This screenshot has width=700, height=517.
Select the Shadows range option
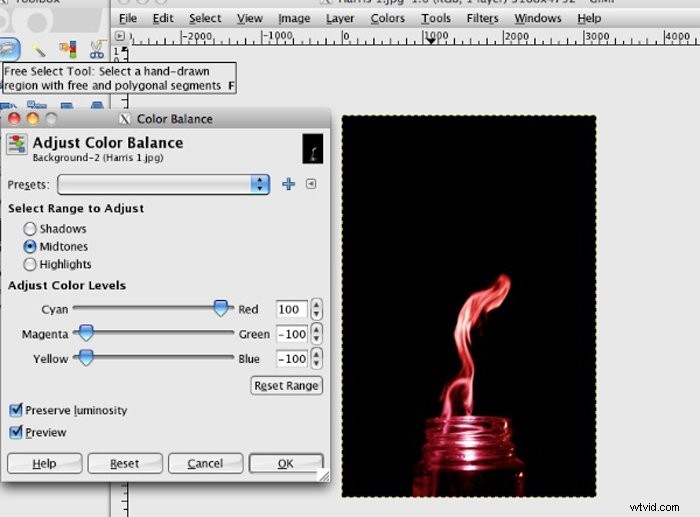click(30, 229)
